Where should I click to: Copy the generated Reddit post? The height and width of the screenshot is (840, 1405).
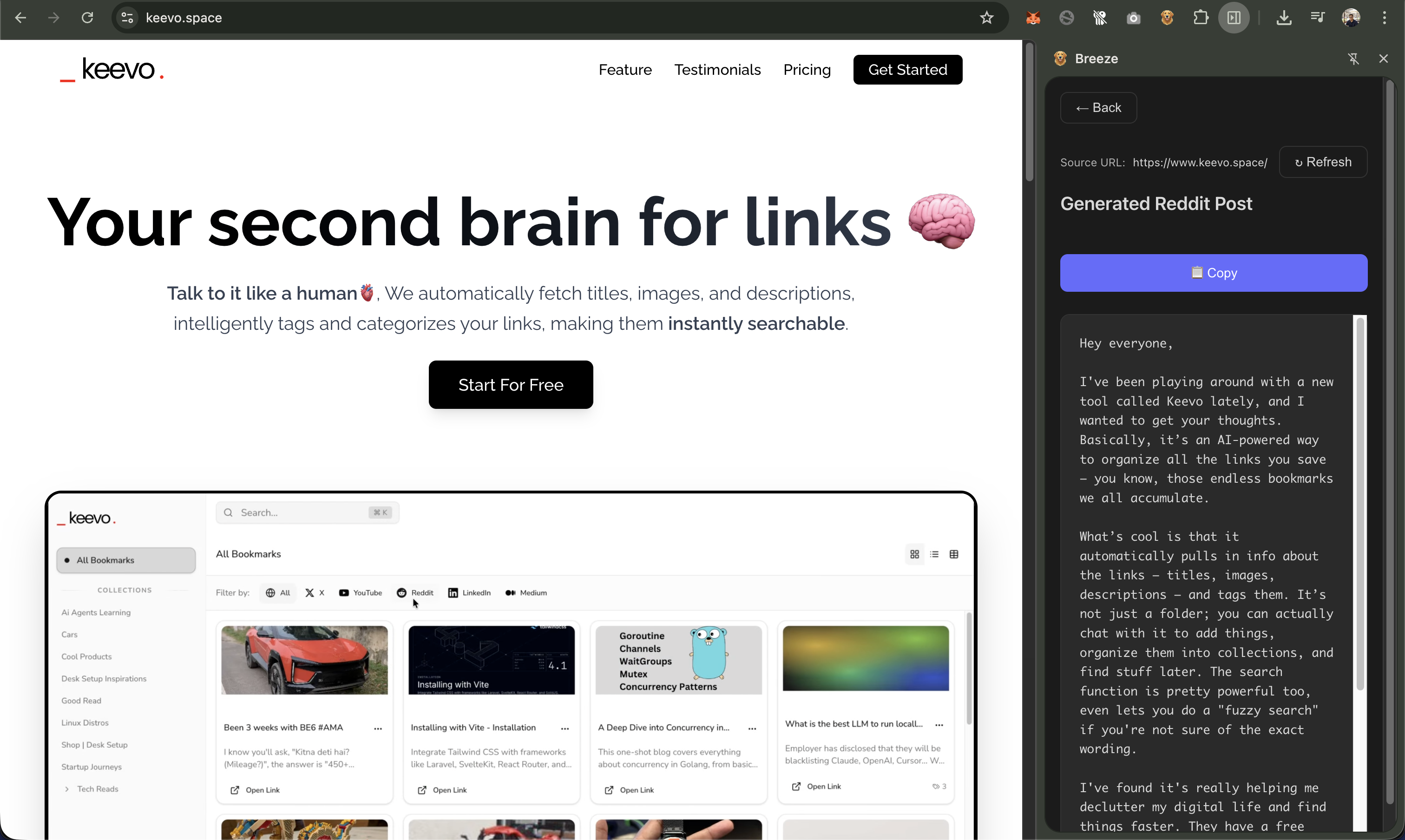(x=1213, y=273)
